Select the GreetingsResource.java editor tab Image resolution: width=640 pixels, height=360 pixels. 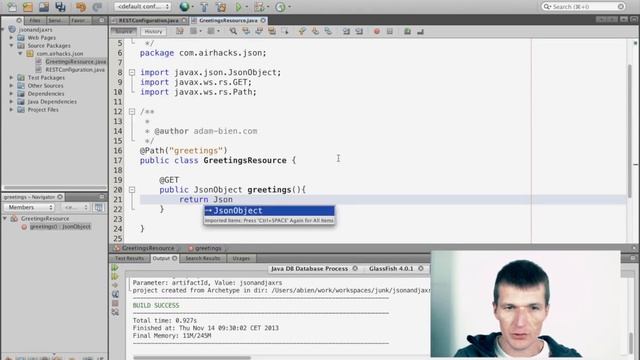(x=228, y=20)
